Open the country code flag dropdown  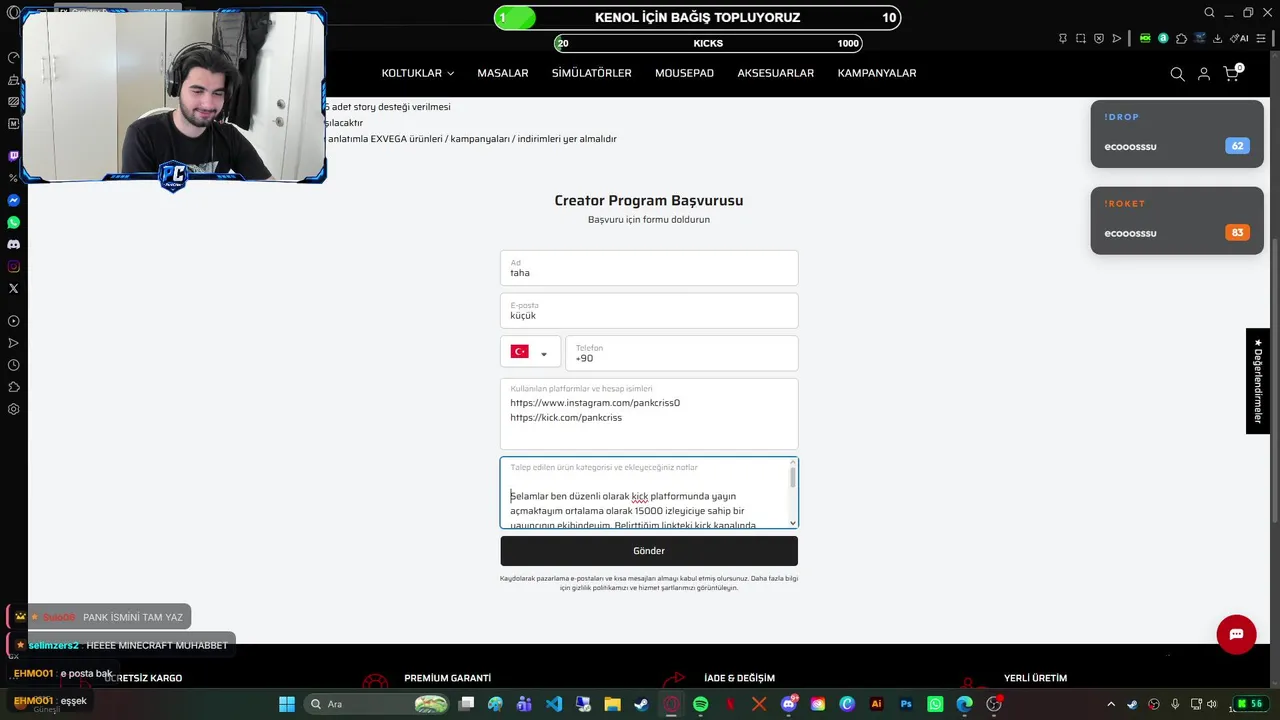[x=530, y=352]
